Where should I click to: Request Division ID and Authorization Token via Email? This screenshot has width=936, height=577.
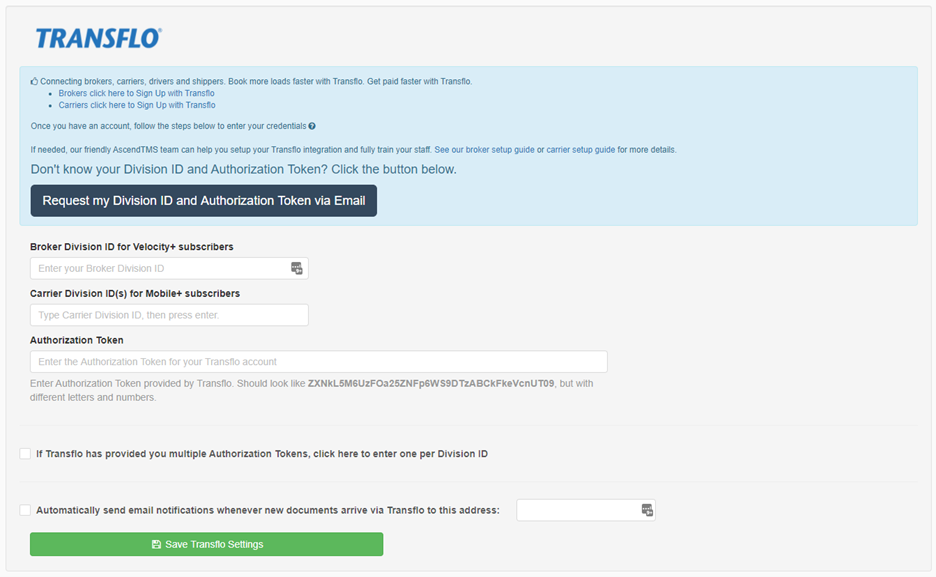click(x=204, y=200)
